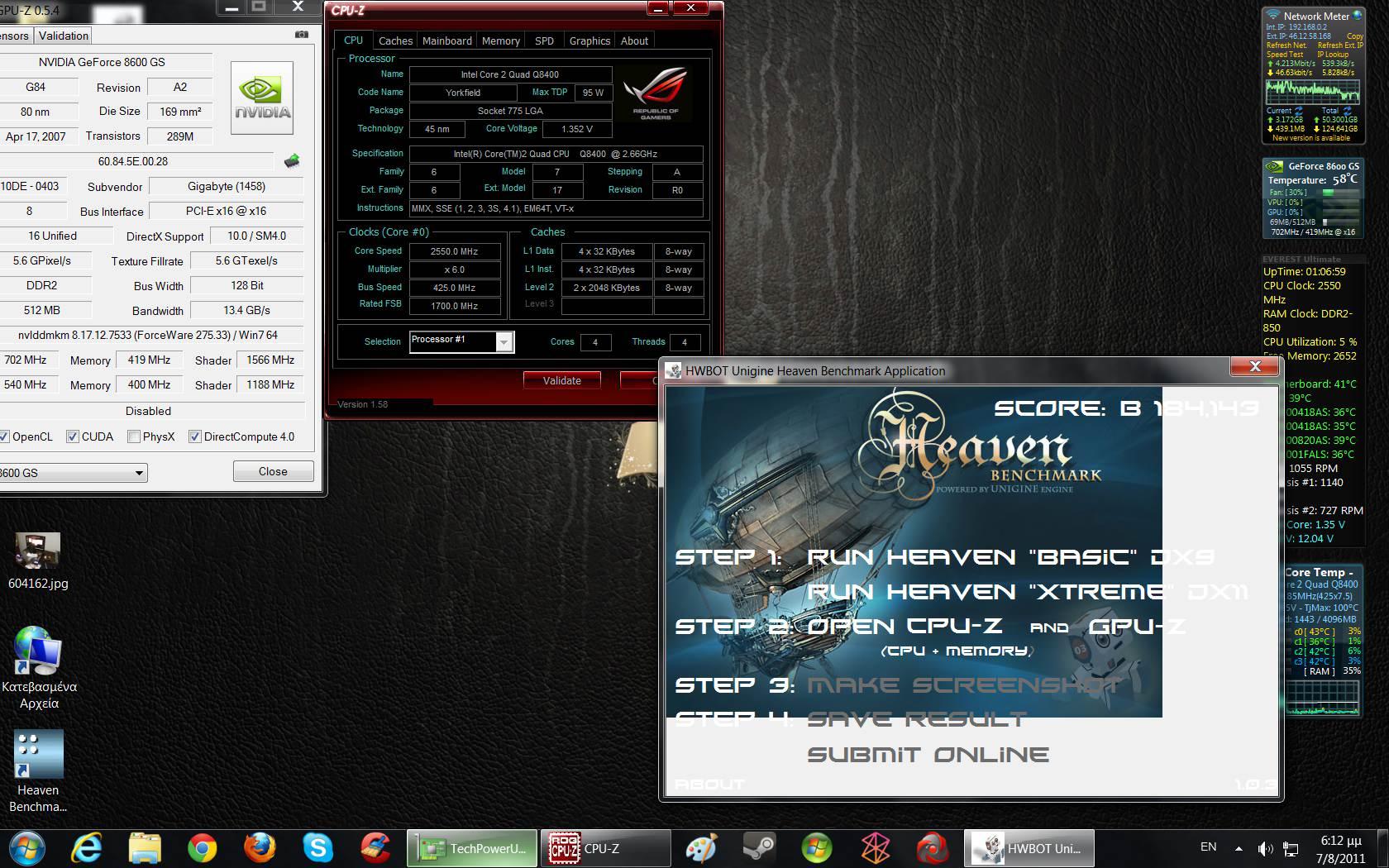
Task: Click the volume speaker tray icon
Action: point(1265,848)
